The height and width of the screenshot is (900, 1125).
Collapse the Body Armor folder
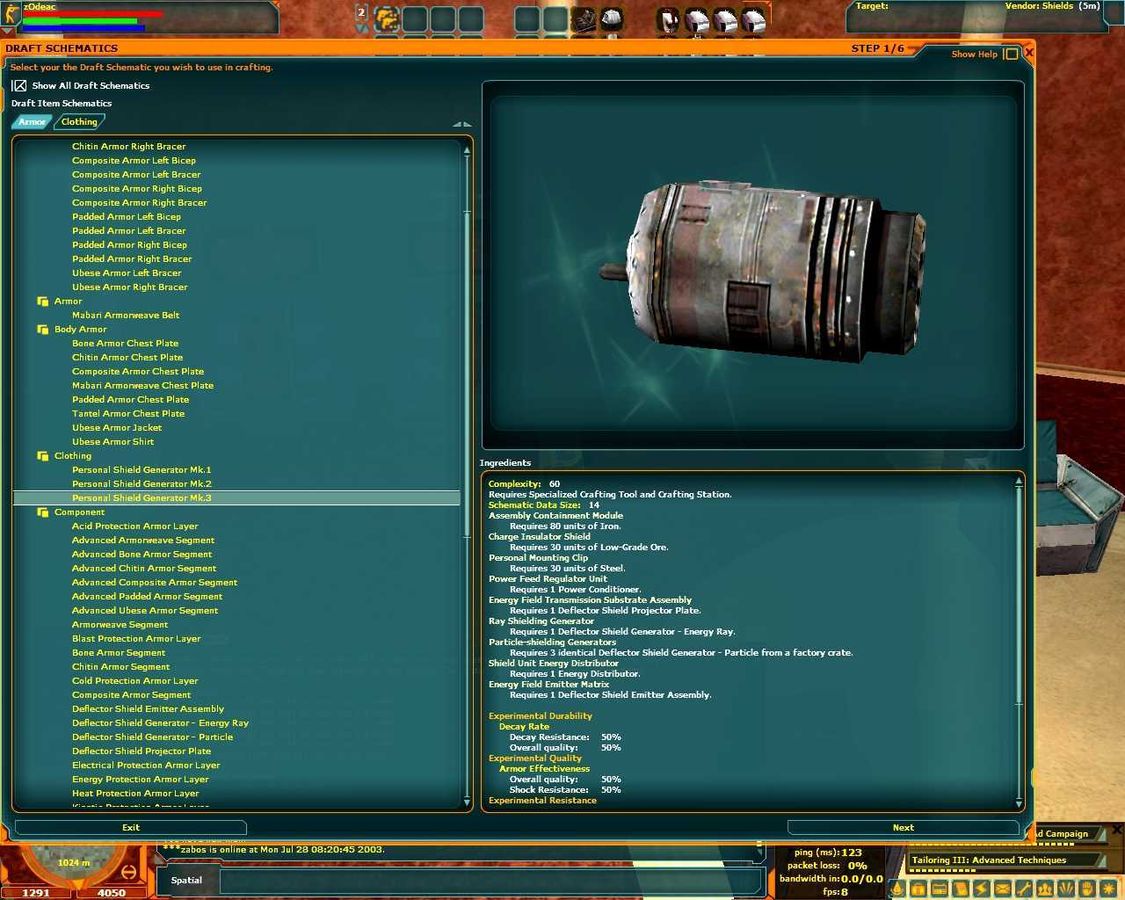point(43,329)
